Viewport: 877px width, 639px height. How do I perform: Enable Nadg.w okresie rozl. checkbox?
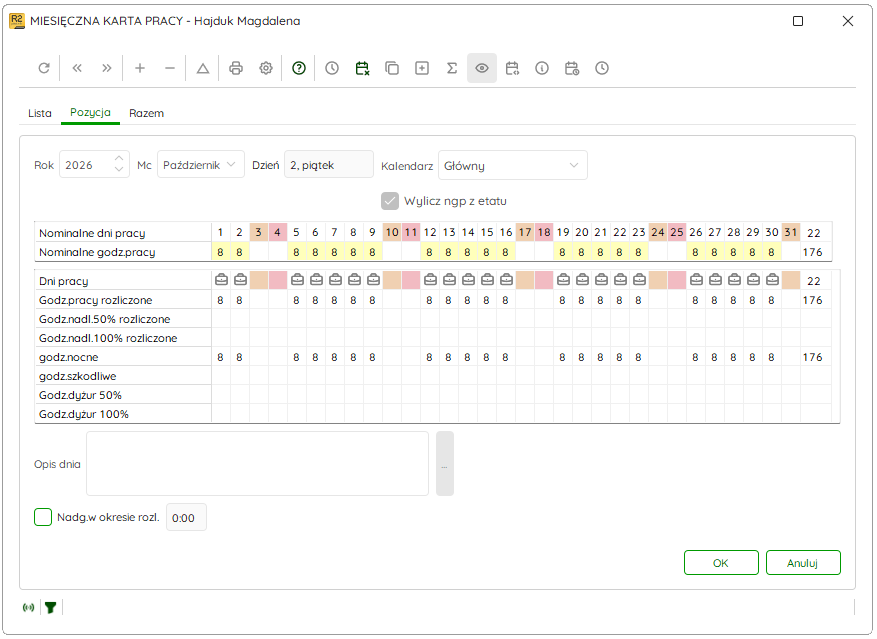[43, 517]
